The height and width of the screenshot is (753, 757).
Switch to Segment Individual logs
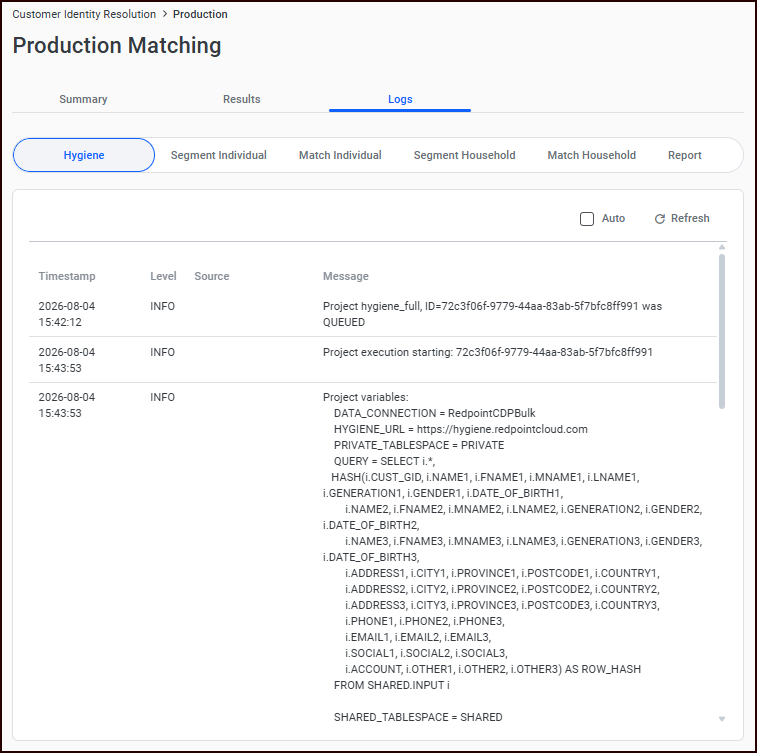click(219, 155)
